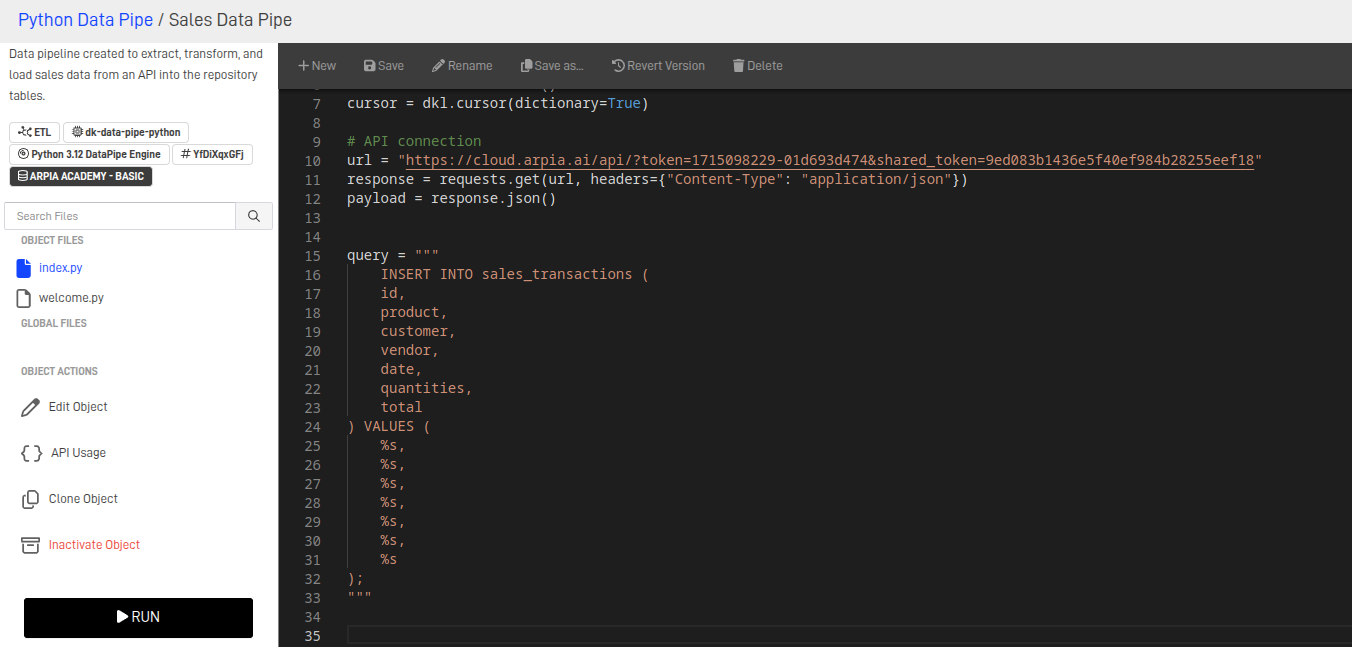Click the pencil icon beside Edit Object
Viewport: 1352px width, 647px height.
click(31, 407)
